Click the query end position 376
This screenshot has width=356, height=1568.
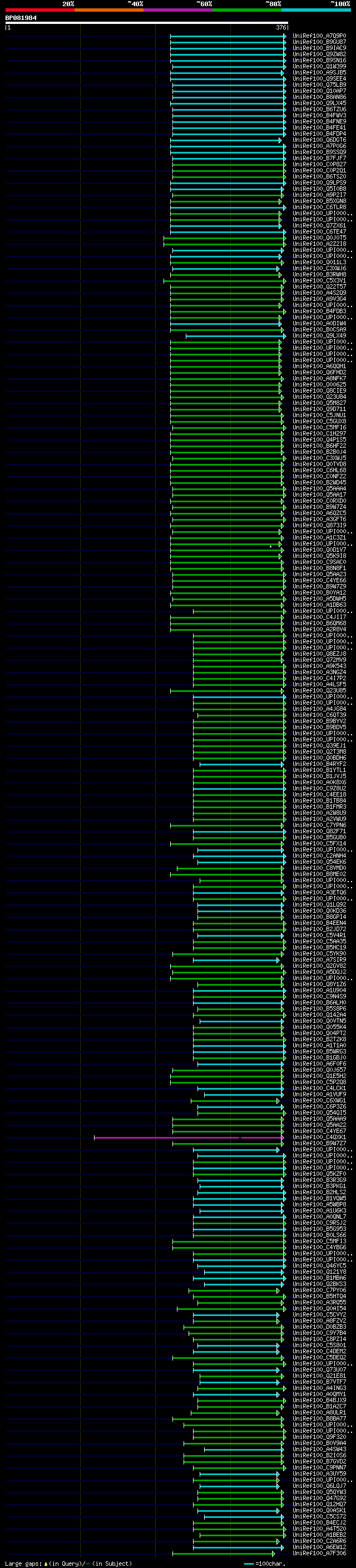281,28
